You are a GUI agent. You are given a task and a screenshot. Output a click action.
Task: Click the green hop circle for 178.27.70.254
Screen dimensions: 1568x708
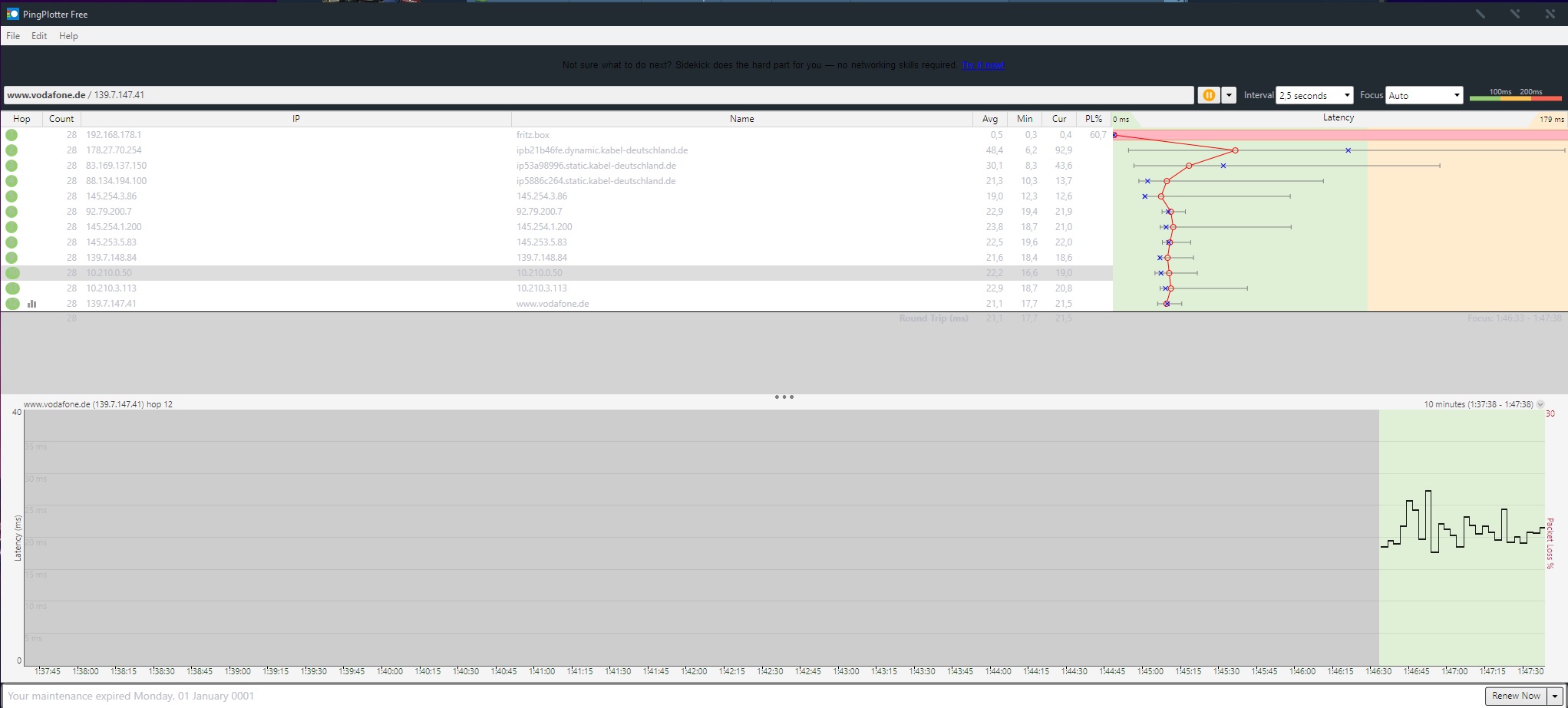point(12,150)
